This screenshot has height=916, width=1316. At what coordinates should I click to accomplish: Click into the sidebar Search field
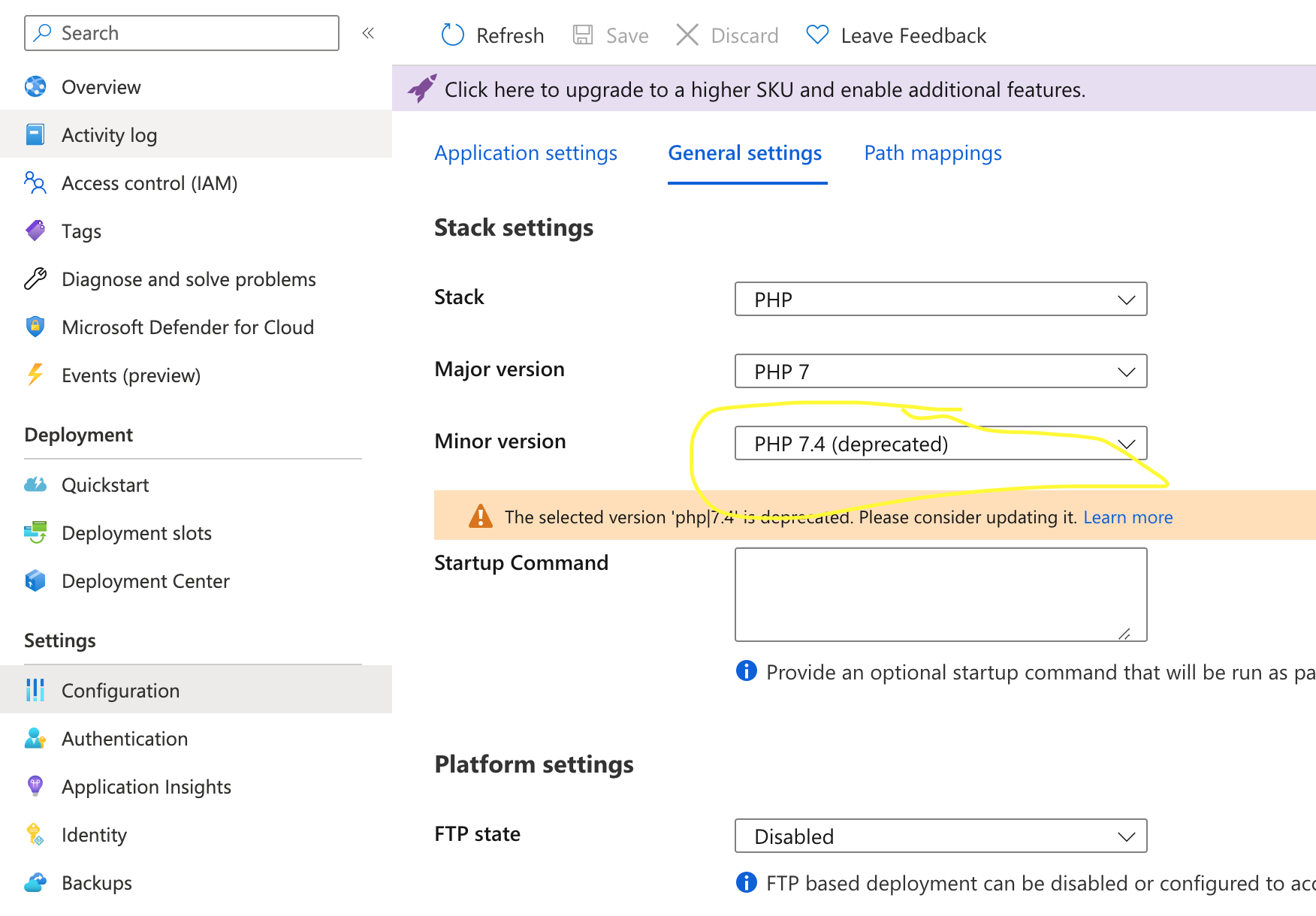(x=182, y=33)
